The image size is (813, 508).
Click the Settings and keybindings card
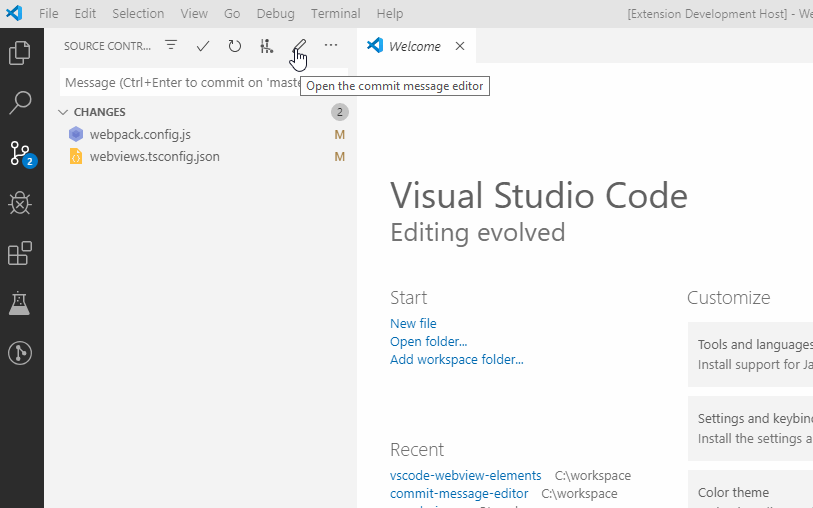[750, 429]
